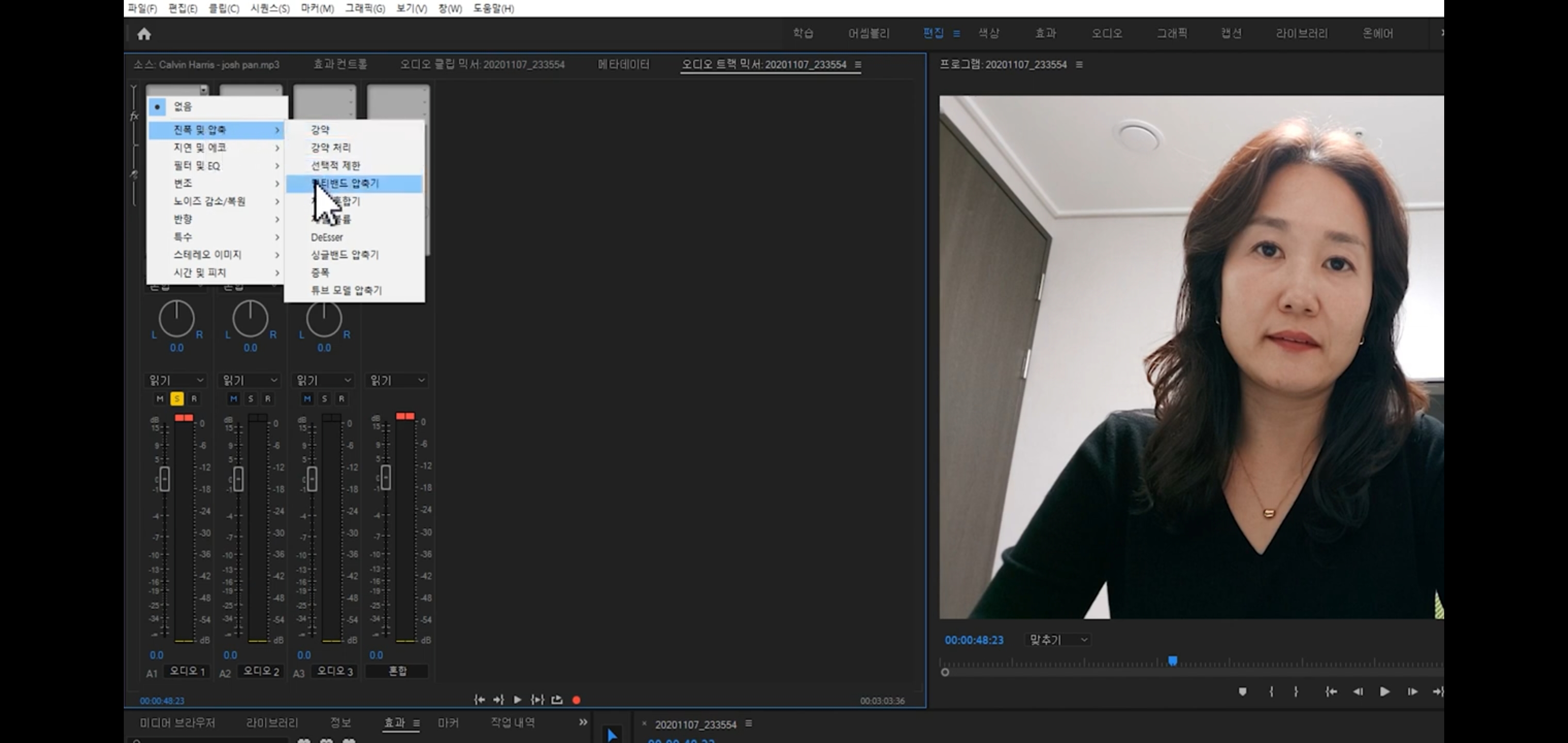Select 멀티밴드 압축기 from the submenu
Screen dimensions: 1568x743
coord(354,183)
